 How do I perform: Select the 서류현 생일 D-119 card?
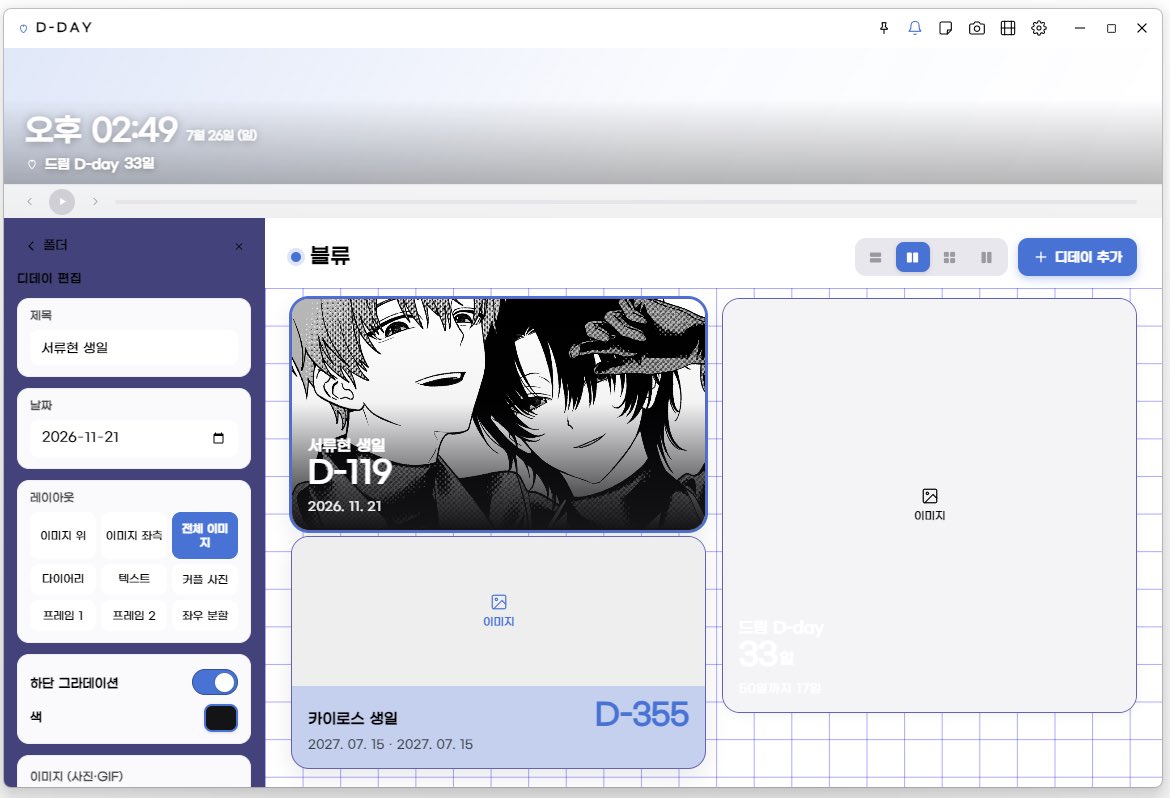pos(498,414)
